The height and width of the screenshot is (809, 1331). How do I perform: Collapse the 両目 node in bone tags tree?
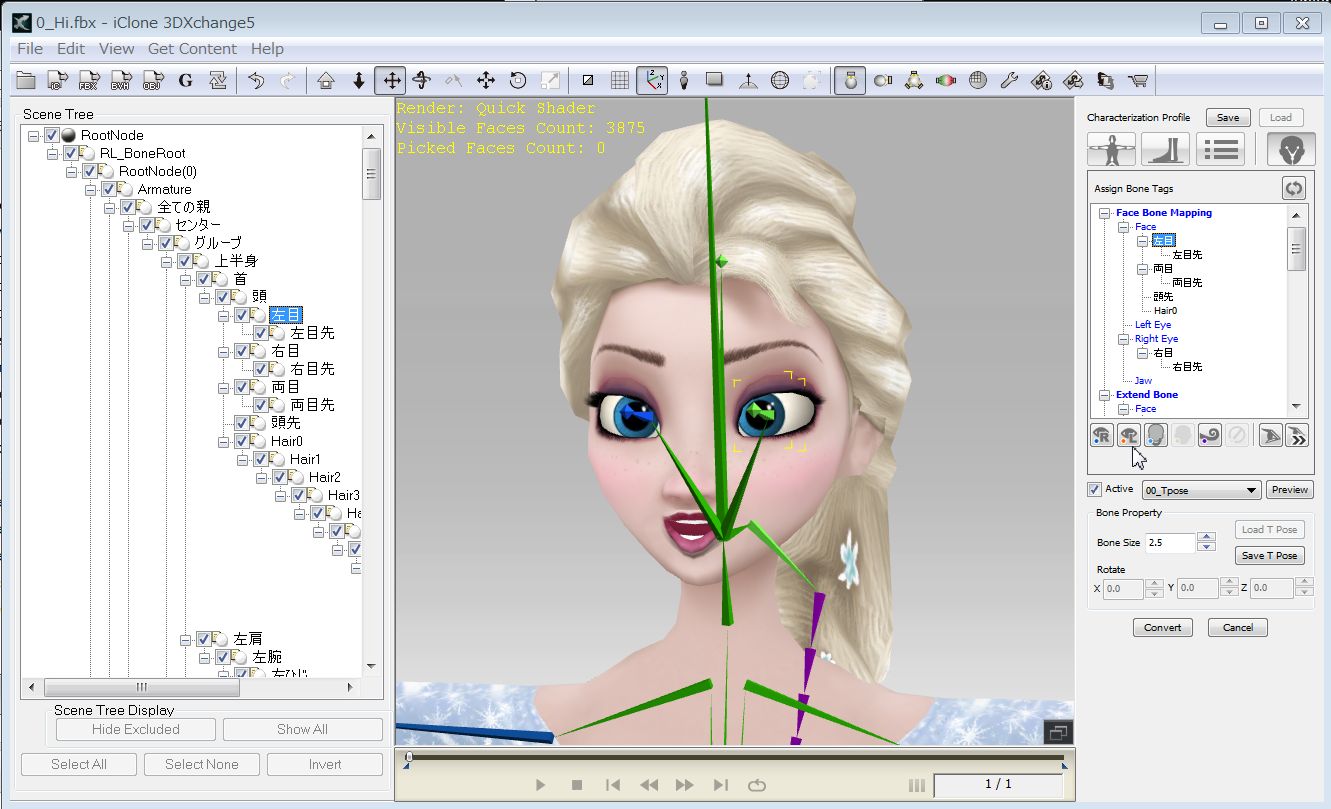1143,269
